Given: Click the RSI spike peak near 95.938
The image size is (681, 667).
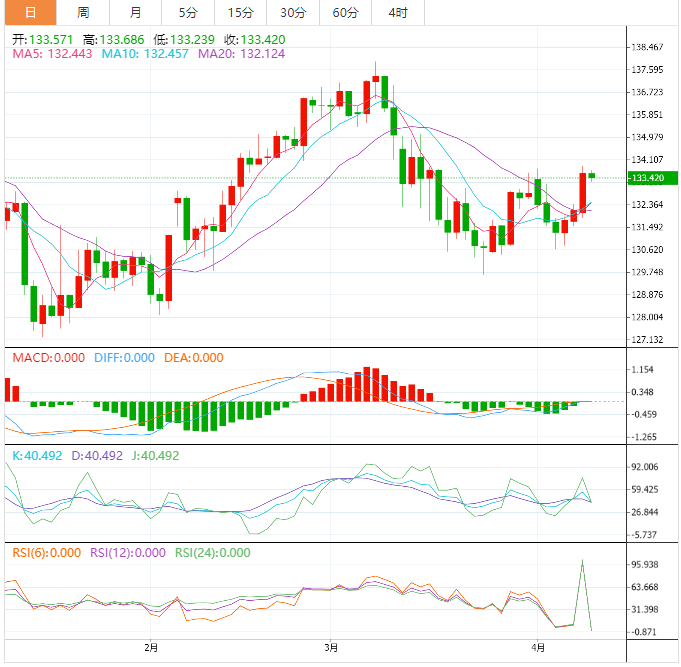Looking at the screenshot, I should 582,561.
